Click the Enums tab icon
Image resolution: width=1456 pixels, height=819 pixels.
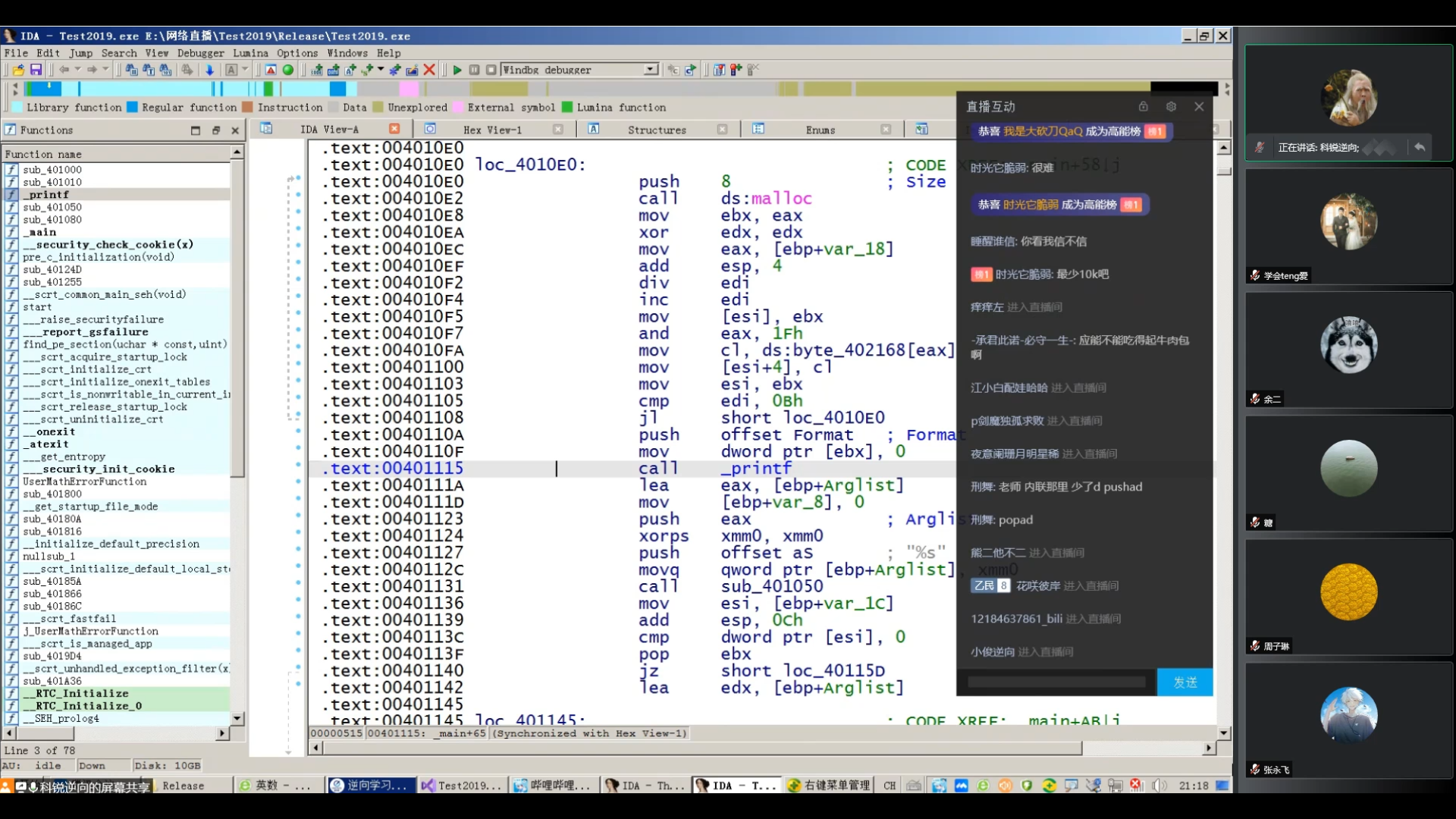click(758, 129)
